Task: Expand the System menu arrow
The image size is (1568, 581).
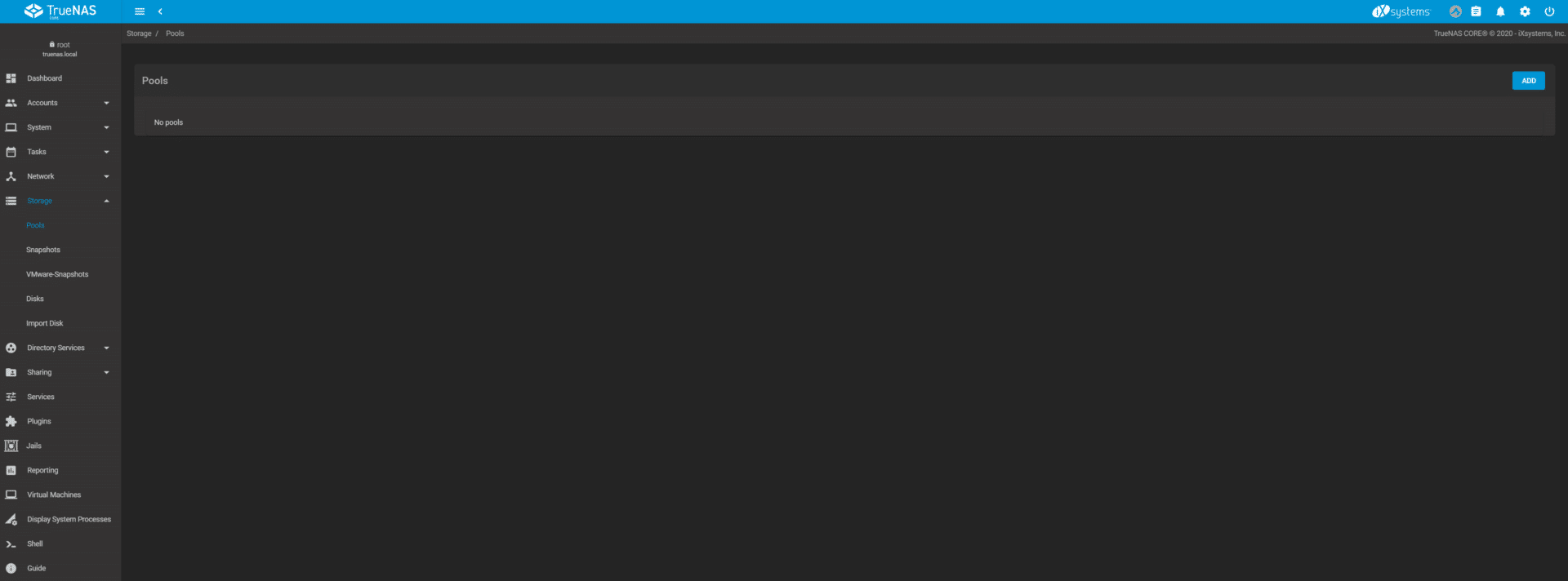Action: (x=106, y=127)
